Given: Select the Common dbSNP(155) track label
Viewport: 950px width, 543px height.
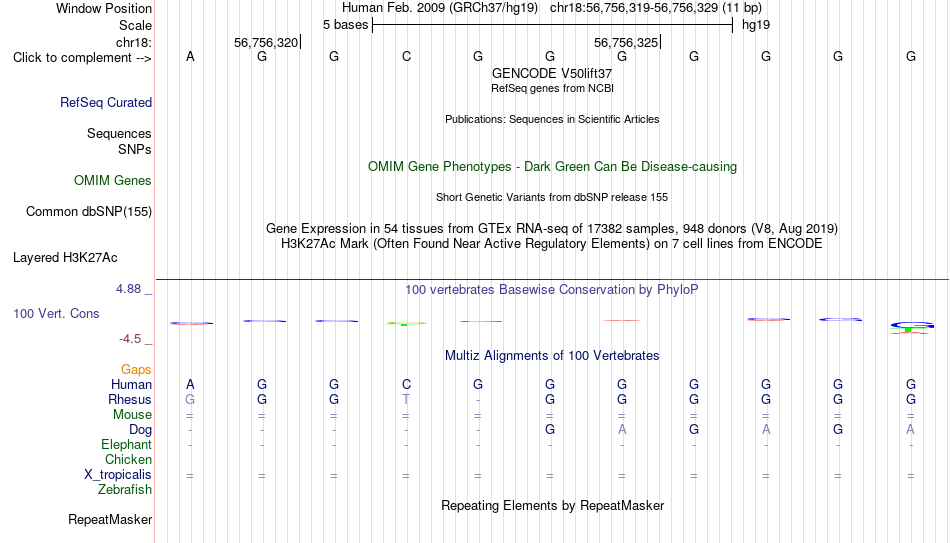Looking at the screenshot, I should (88, 212).
